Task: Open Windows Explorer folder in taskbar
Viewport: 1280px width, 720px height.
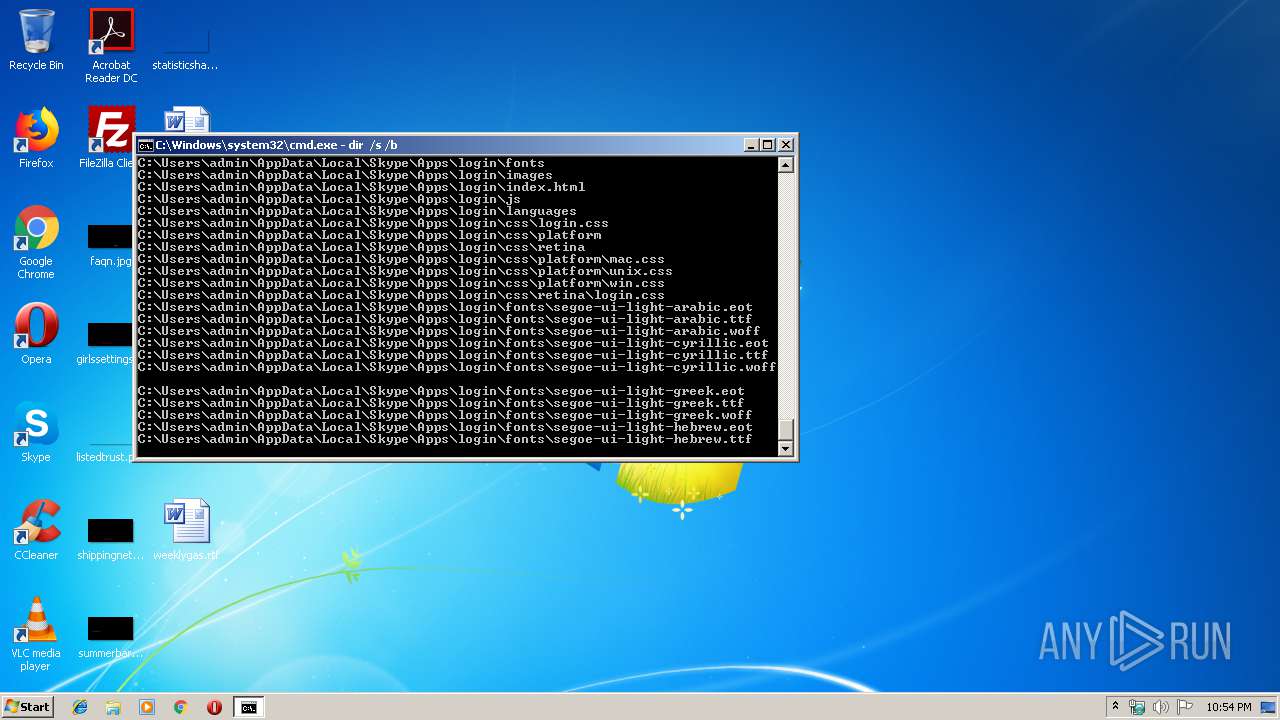Action: [113, 707]
